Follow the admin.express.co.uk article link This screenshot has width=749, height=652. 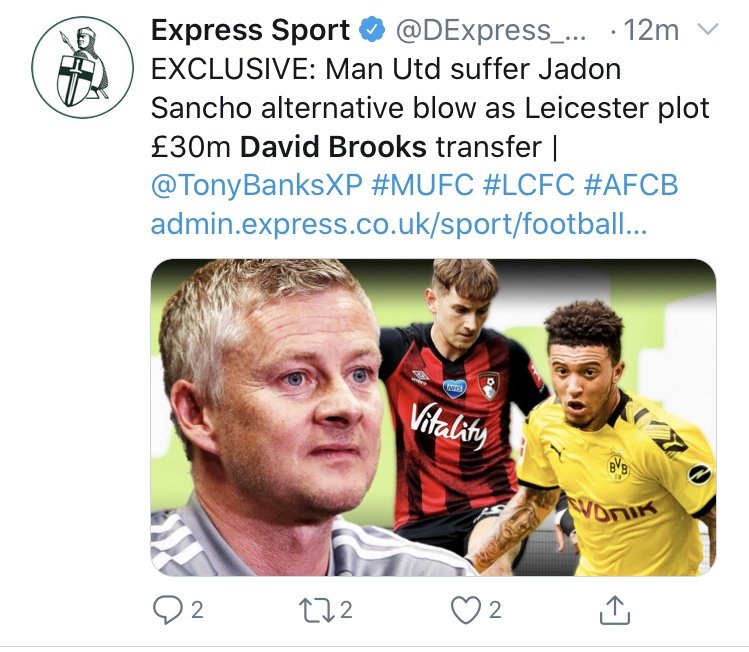point(399,224)
